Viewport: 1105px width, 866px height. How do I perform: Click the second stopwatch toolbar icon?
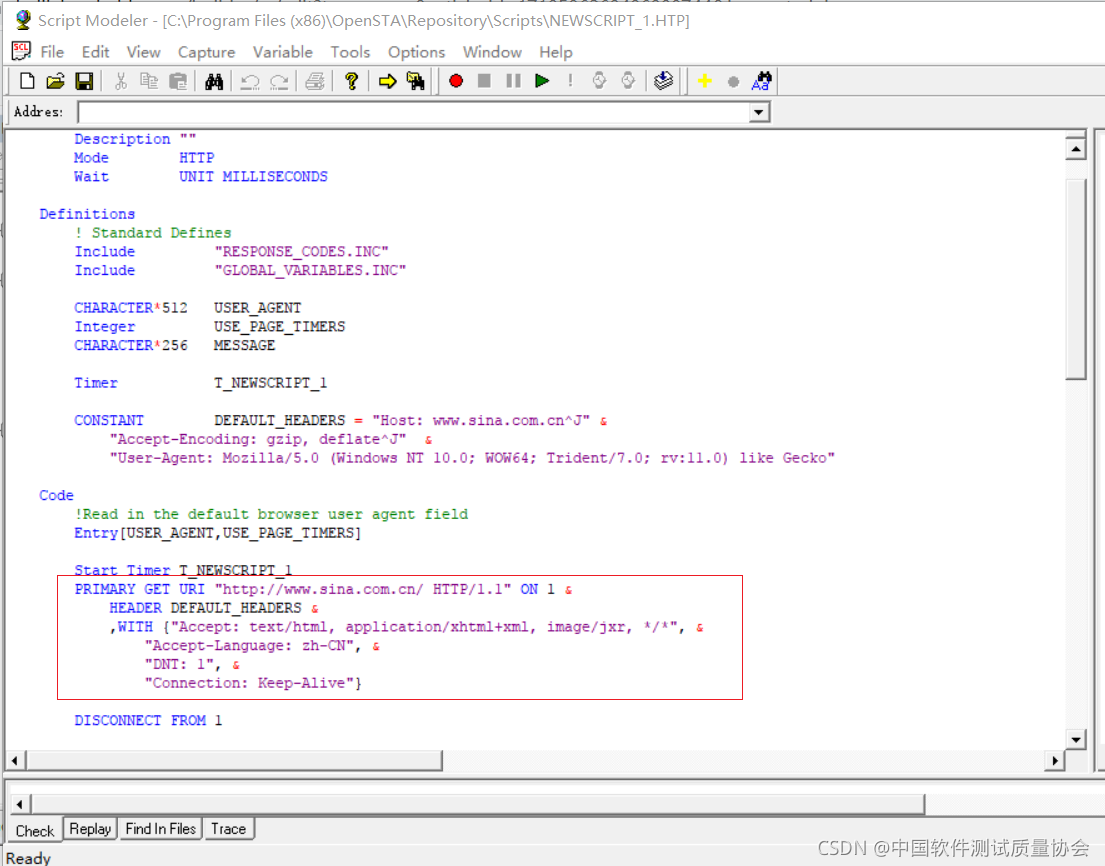point(628,81)
